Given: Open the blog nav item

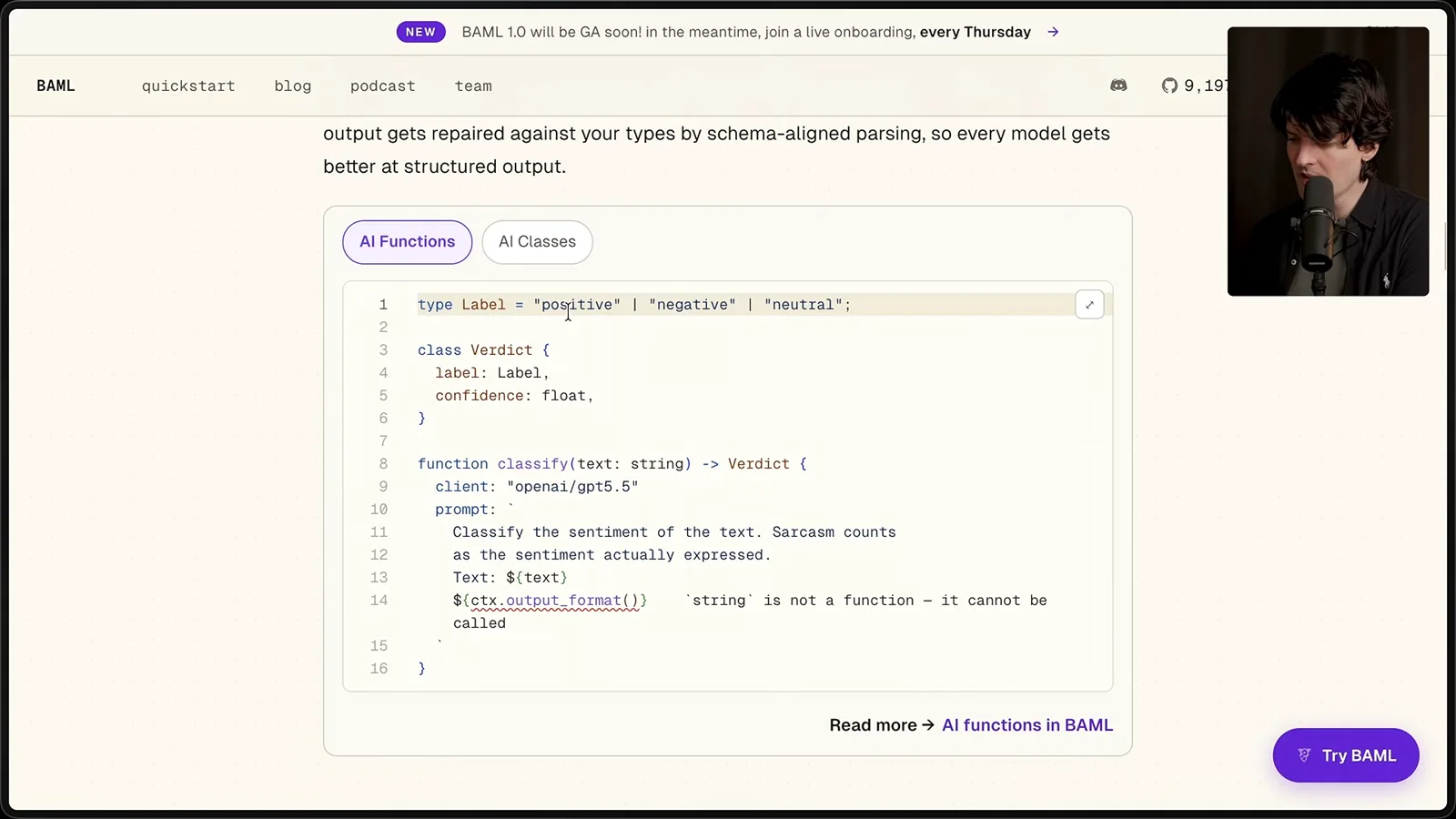Looking at the screenshot, I should tap(293, 86).
